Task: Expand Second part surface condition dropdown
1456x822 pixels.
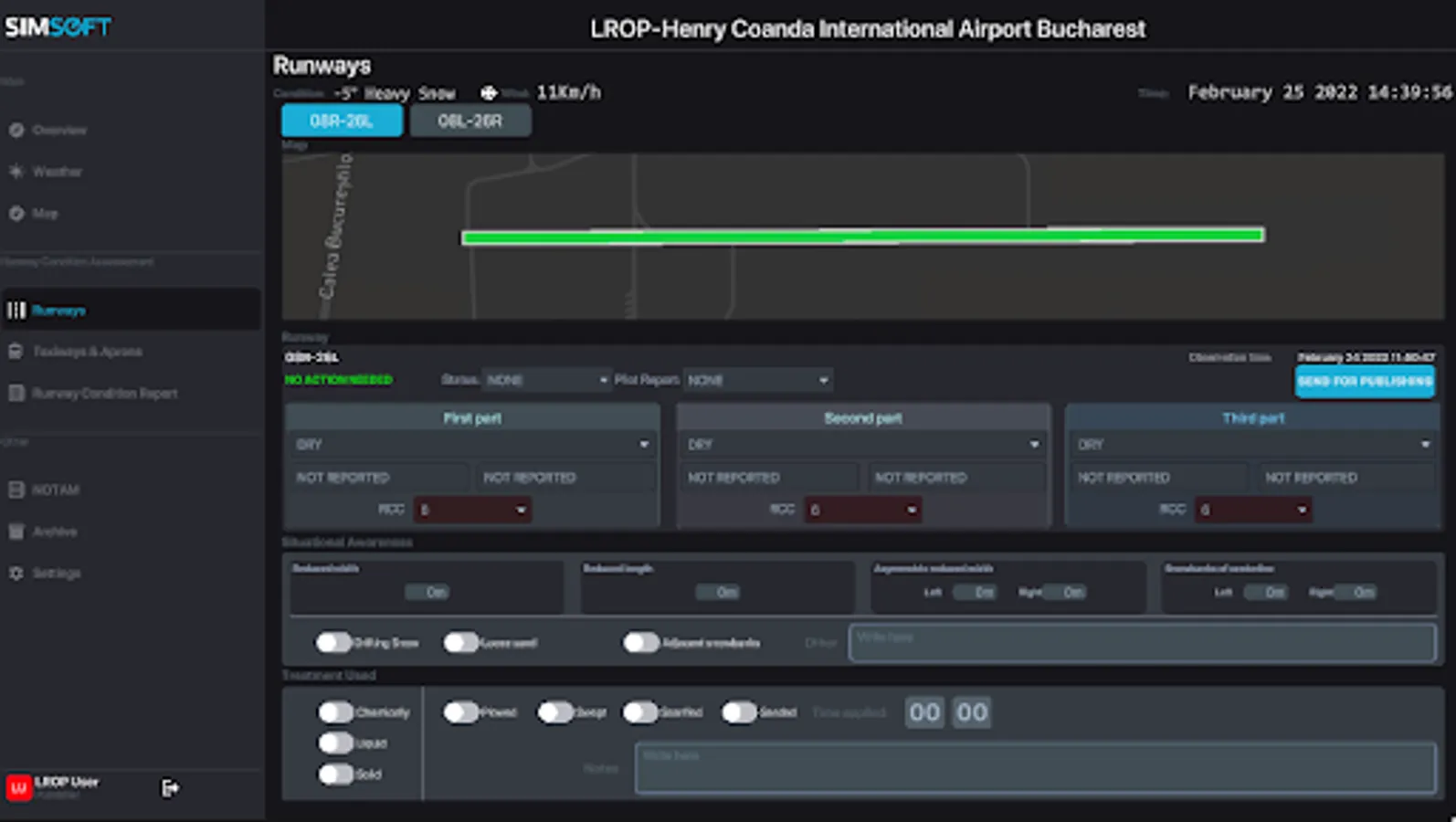Action: click(863, 445)
